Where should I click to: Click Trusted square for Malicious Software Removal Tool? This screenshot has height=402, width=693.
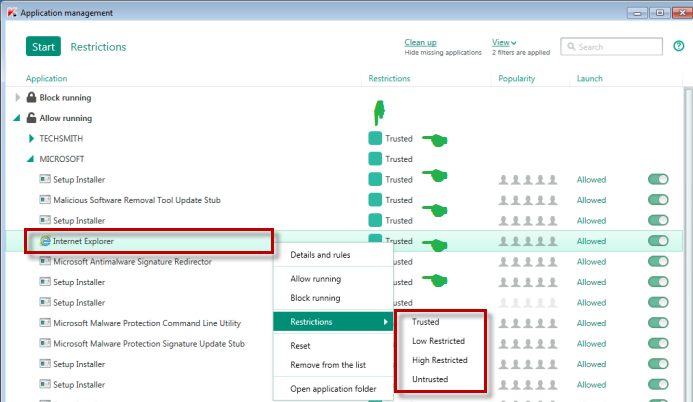coord(375,200)
